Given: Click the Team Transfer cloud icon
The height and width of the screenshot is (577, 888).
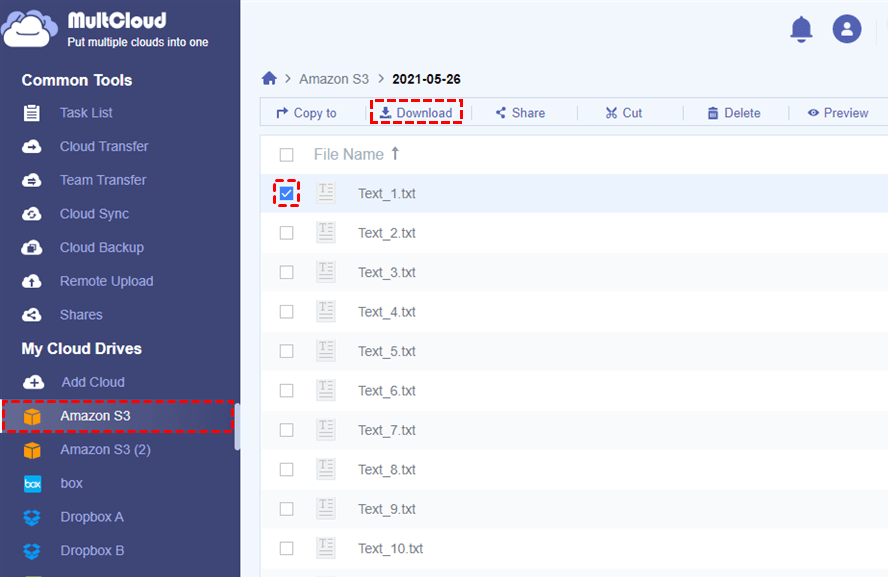Looking at the screenshot, I should 32,180.
